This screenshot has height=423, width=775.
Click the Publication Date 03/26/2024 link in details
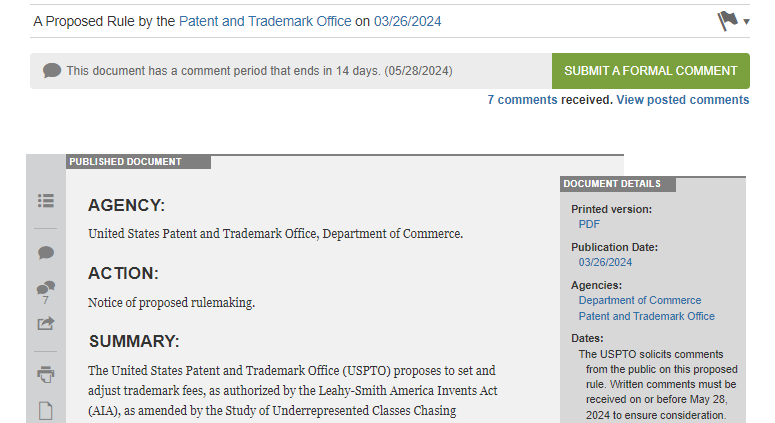click(605, 262)
